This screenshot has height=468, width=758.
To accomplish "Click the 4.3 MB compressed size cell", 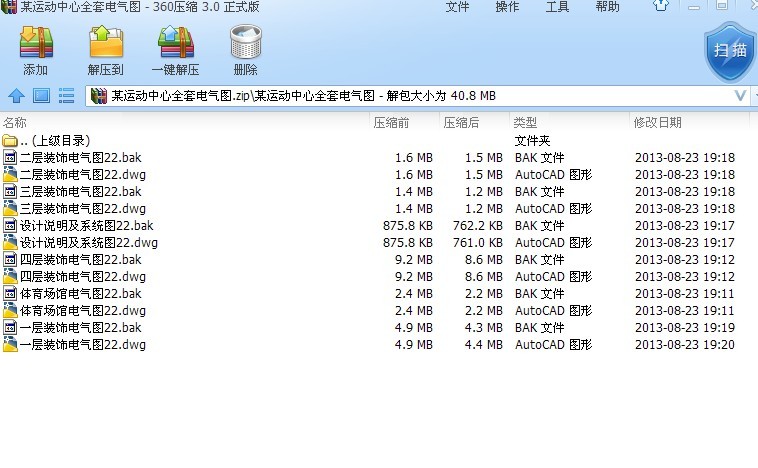I will coord(483,328).
